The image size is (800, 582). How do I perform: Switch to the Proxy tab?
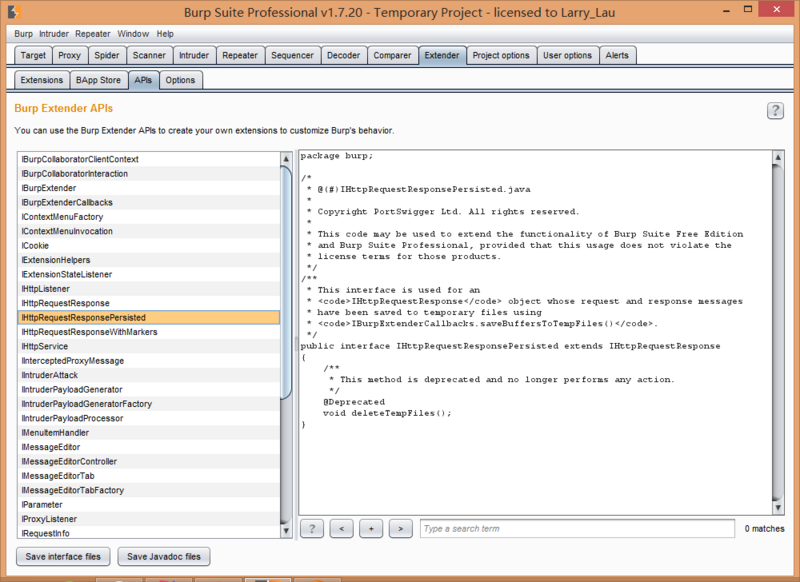pyautogui.click(x=69, y=55)
